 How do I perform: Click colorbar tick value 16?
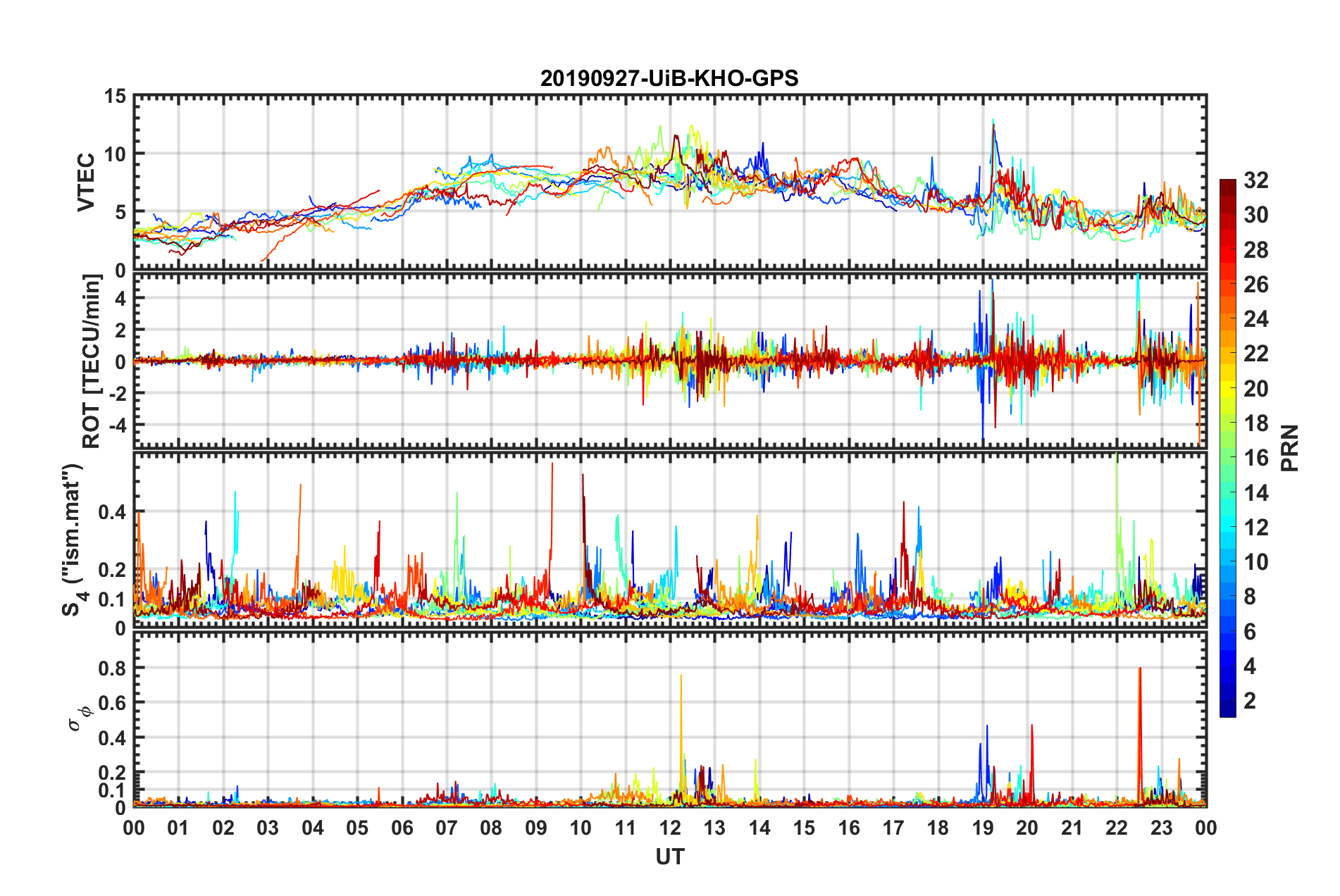click(1255, 458)
